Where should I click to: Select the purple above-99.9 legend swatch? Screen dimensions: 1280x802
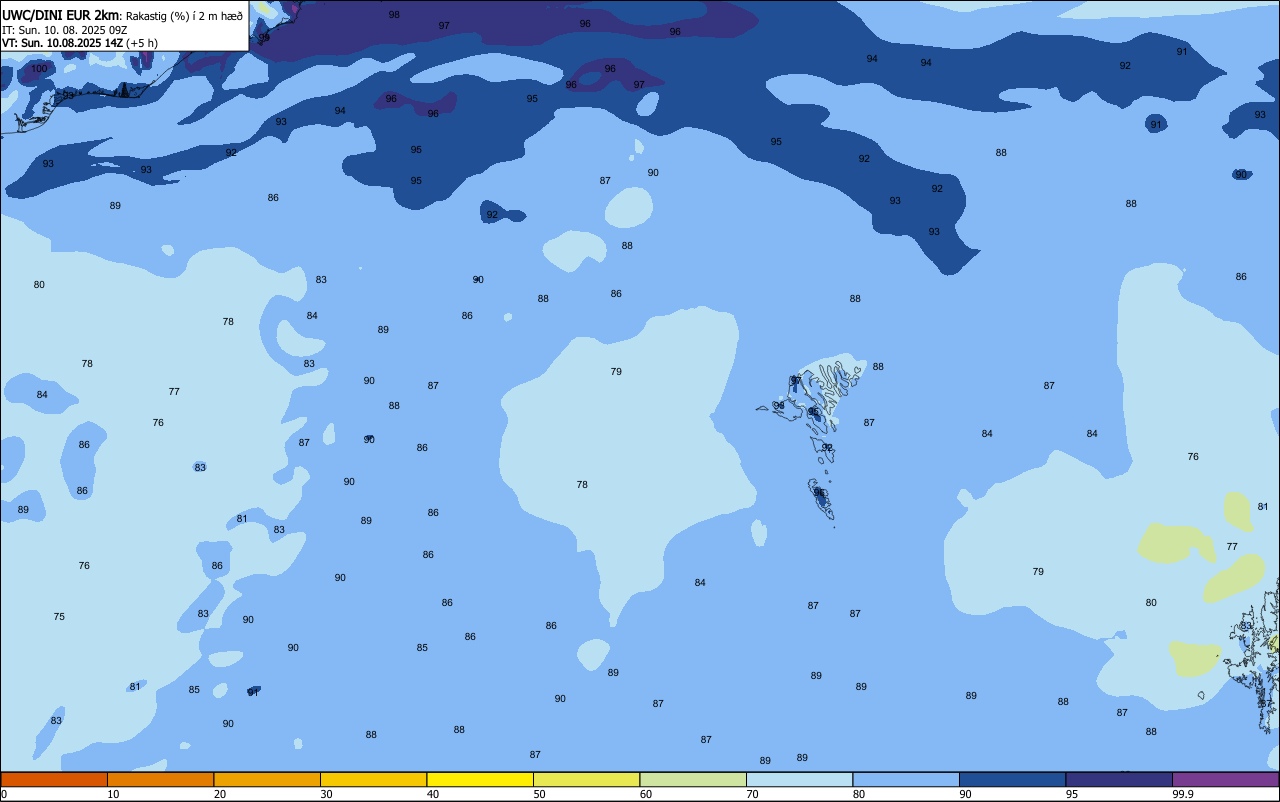coord(1225,779)
